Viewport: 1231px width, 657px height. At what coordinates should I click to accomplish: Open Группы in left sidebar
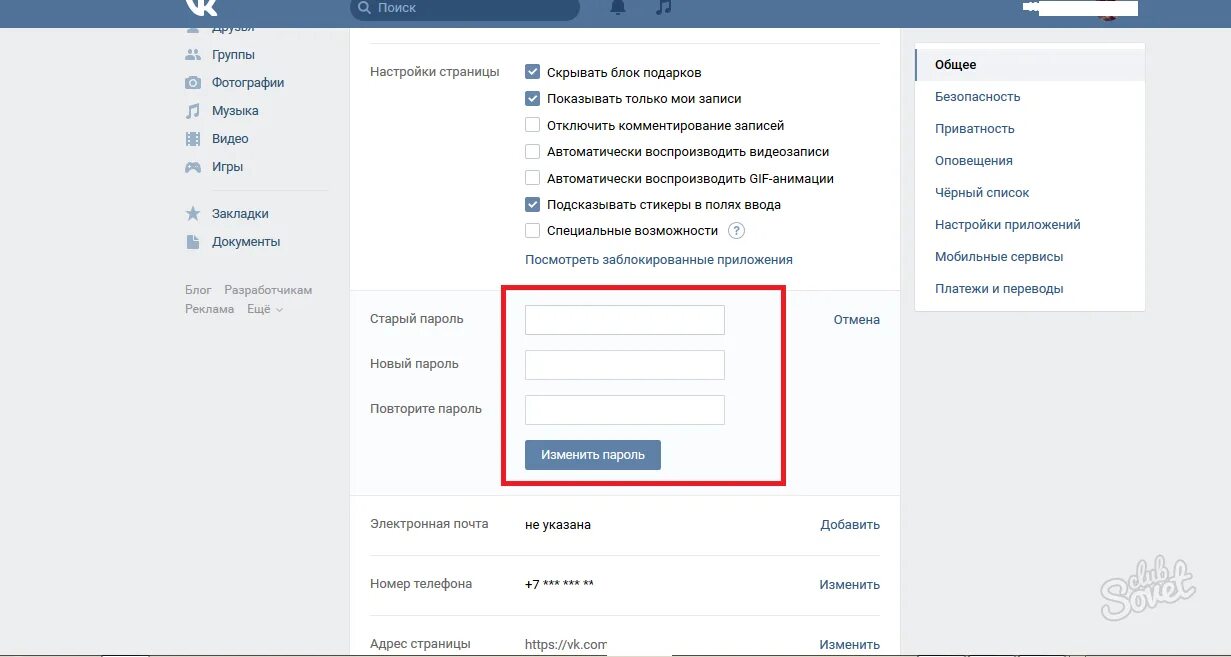(233, 55)
